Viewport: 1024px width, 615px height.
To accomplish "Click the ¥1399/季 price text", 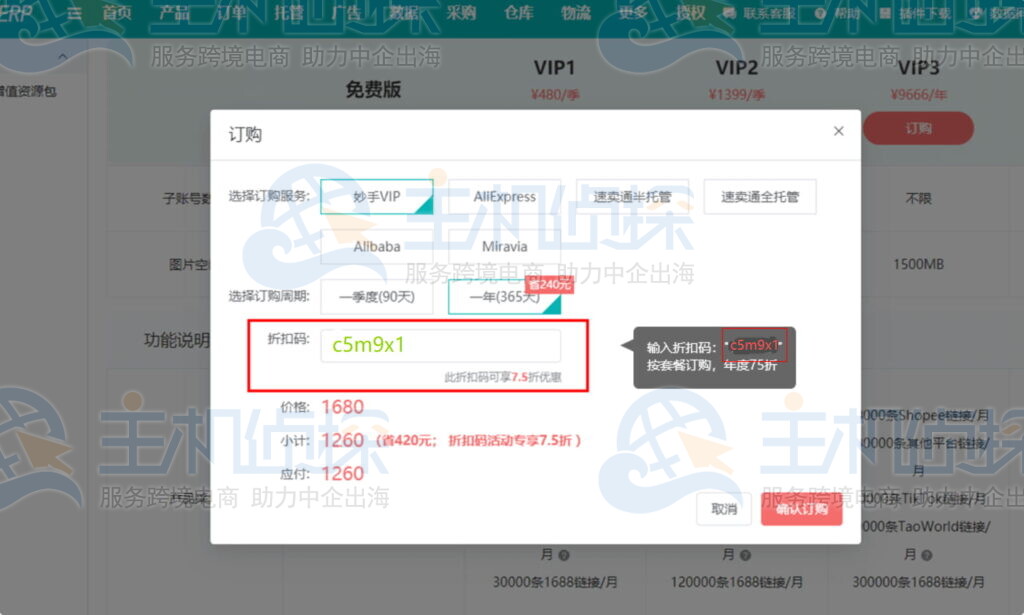I will coord(737,95).
